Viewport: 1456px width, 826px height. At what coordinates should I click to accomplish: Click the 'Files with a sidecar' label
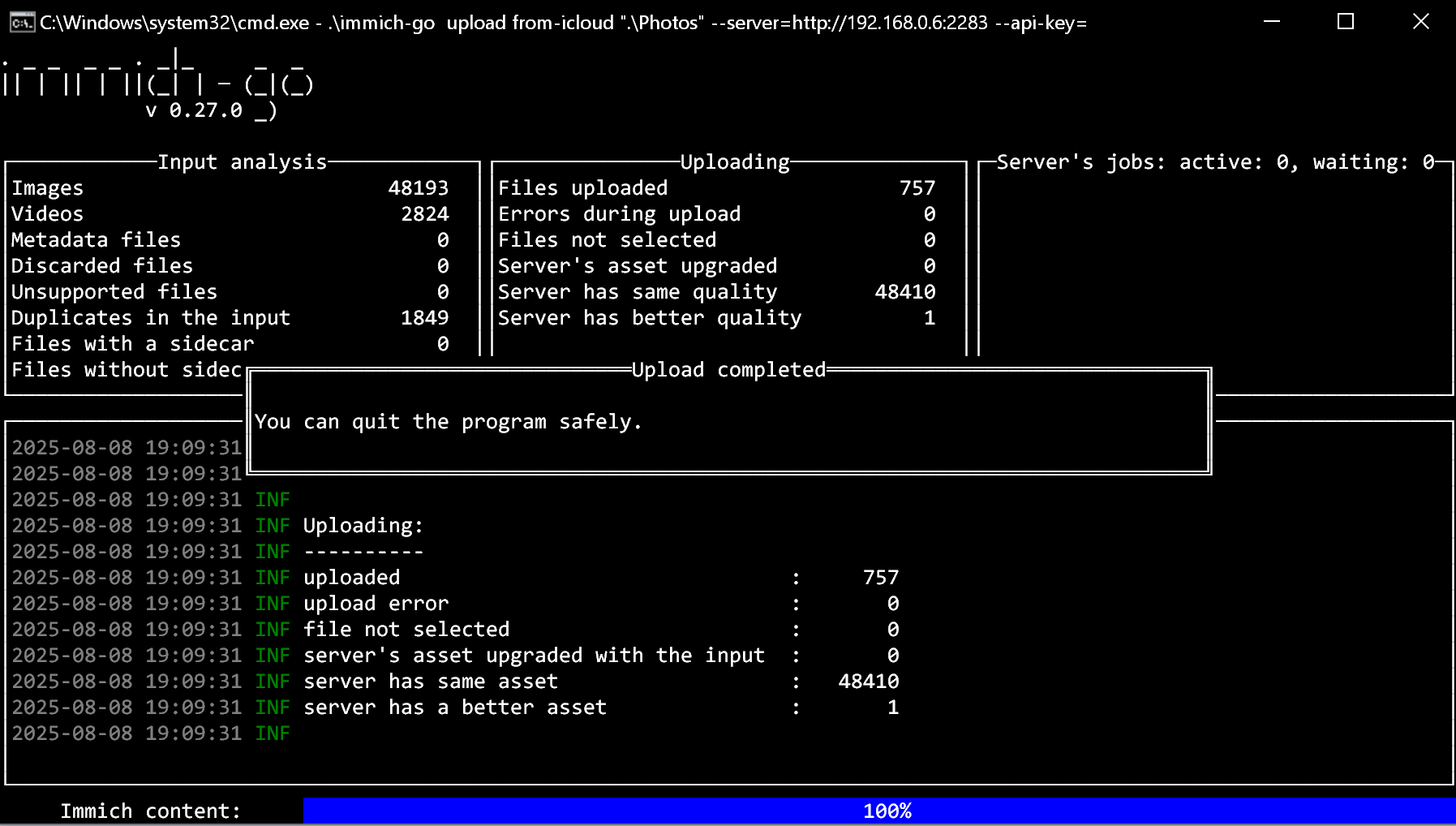coord(133,344)
